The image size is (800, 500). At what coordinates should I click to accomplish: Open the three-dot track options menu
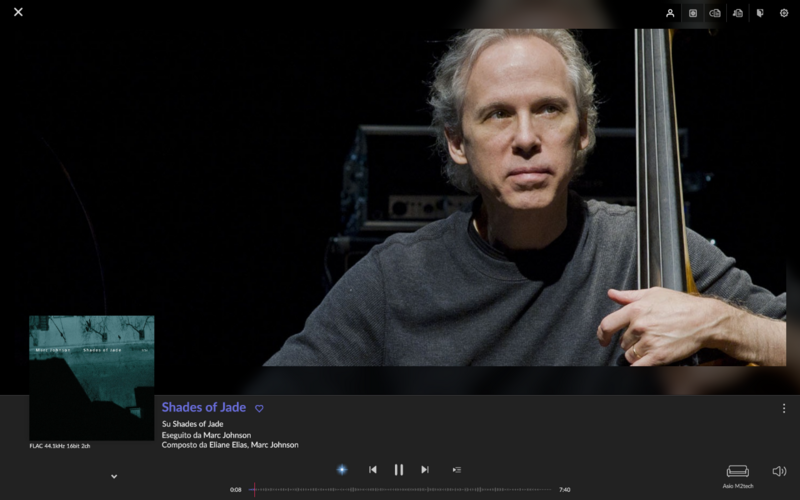coord(784,408)
